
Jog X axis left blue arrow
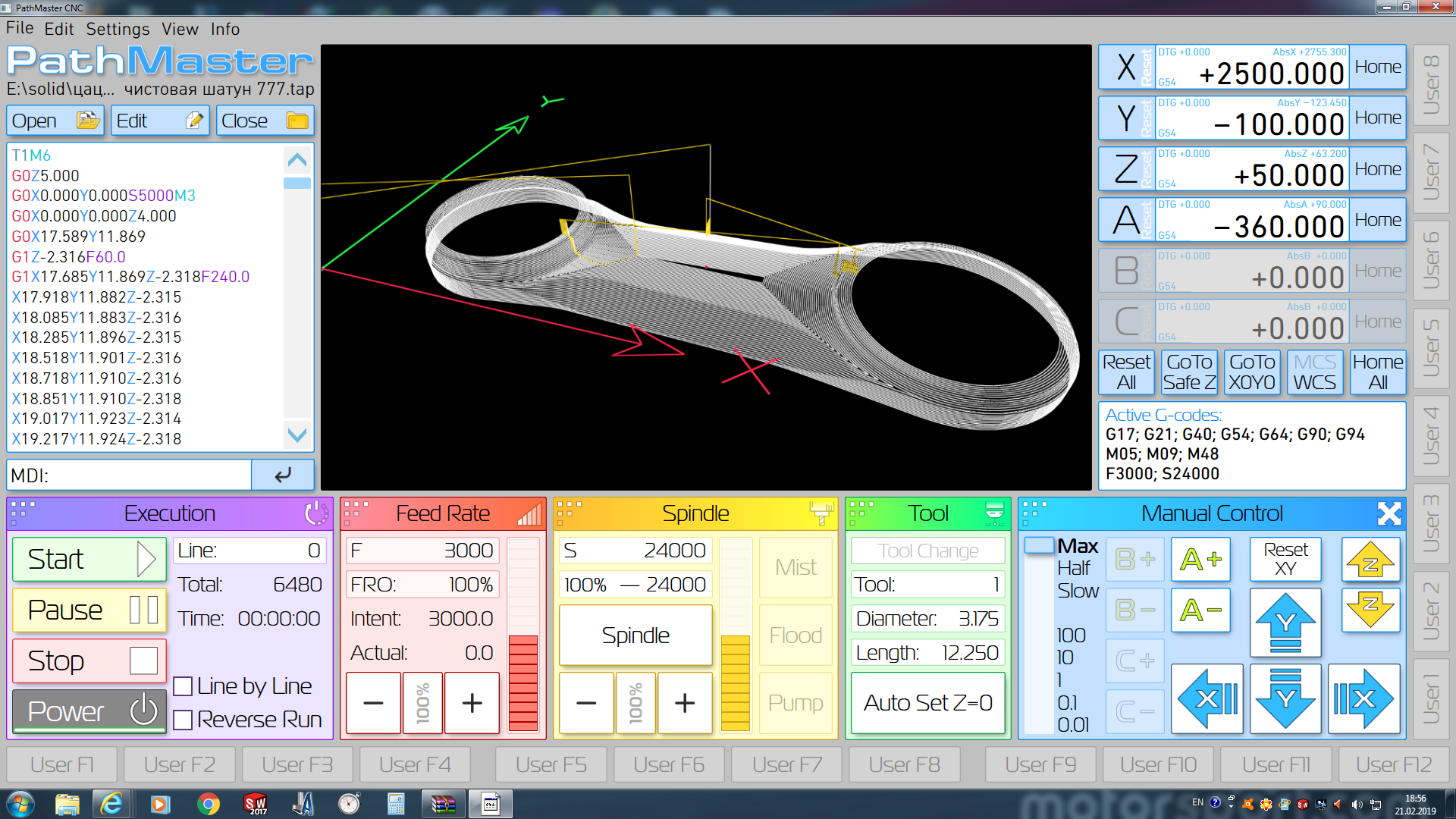click(1207, 699)
